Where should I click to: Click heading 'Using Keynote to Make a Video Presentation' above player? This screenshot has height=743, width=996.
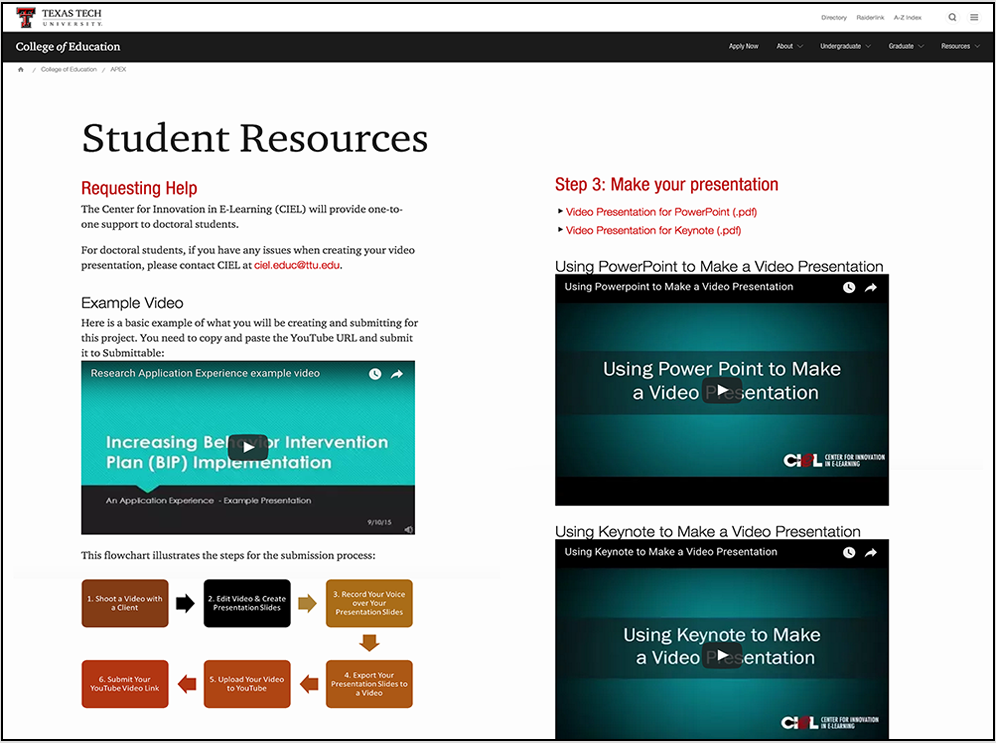[708, 532]
